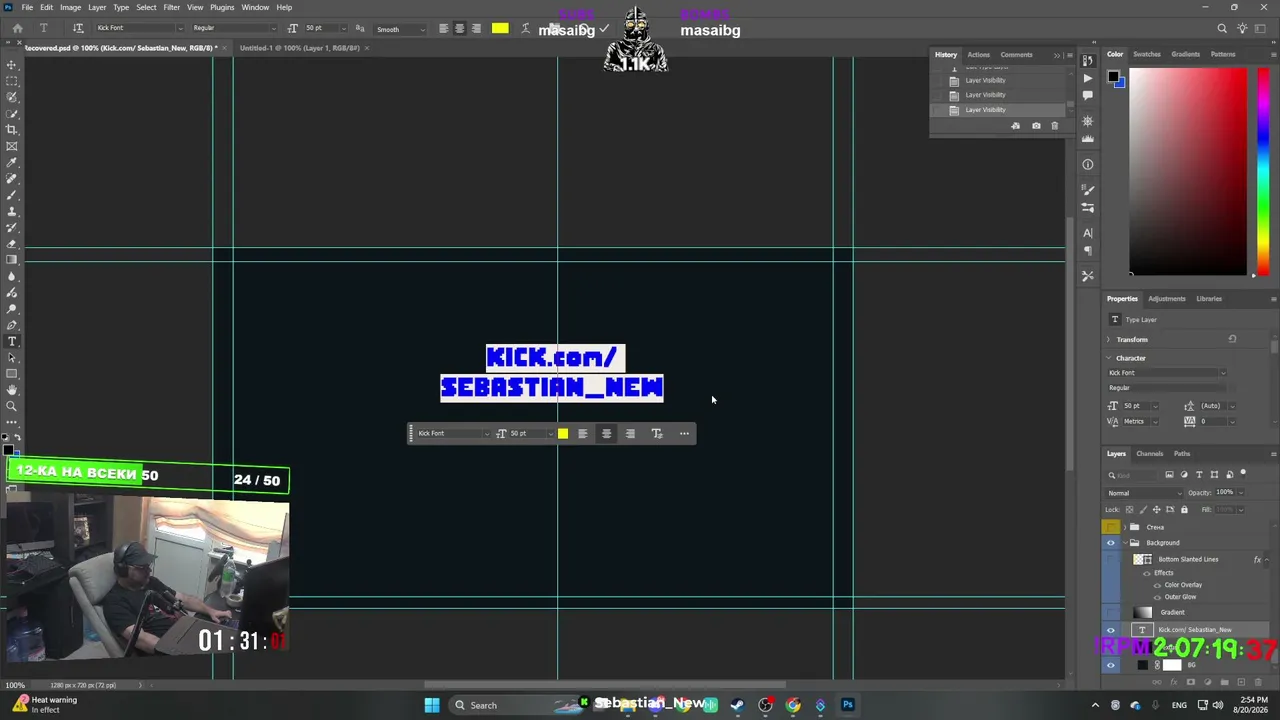Click lock all padlock icon in Layers
This screenshot has height=720, width=1280.
(1184, 510)
